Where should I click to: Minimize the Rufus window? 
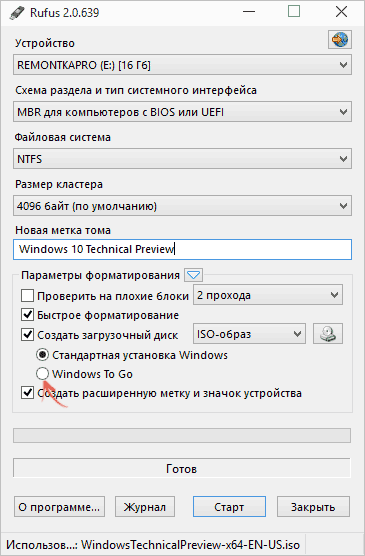(x=249, y=12)
